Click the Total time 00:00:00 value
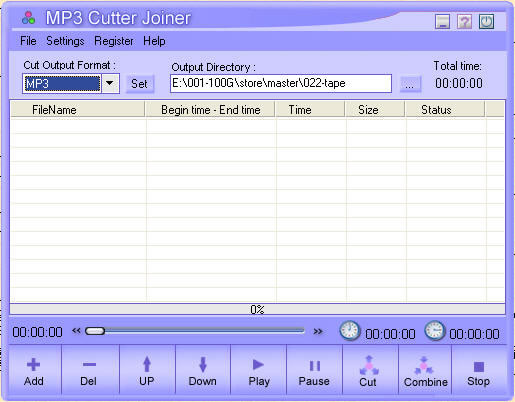515x402 pixels. [x=459, y=83]
